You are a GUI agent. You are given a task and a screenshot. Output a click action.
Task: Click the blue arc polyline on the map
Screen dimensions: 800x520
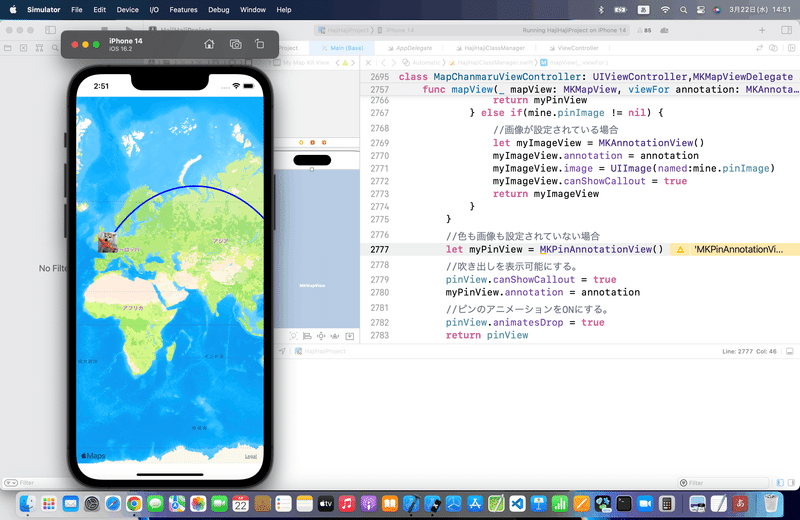click(193, 187)
